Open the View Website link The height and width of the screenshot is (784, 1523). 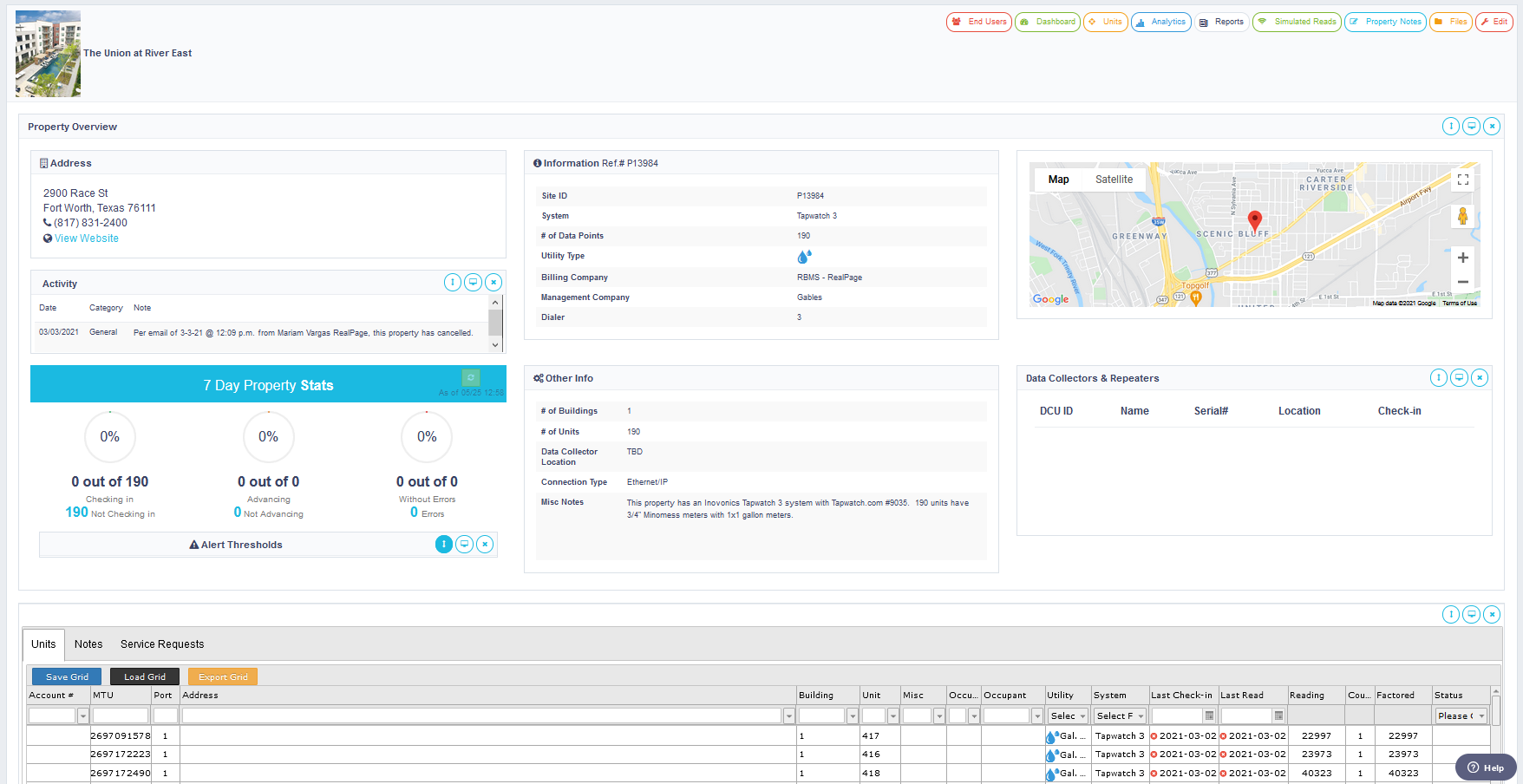point(87,238)
